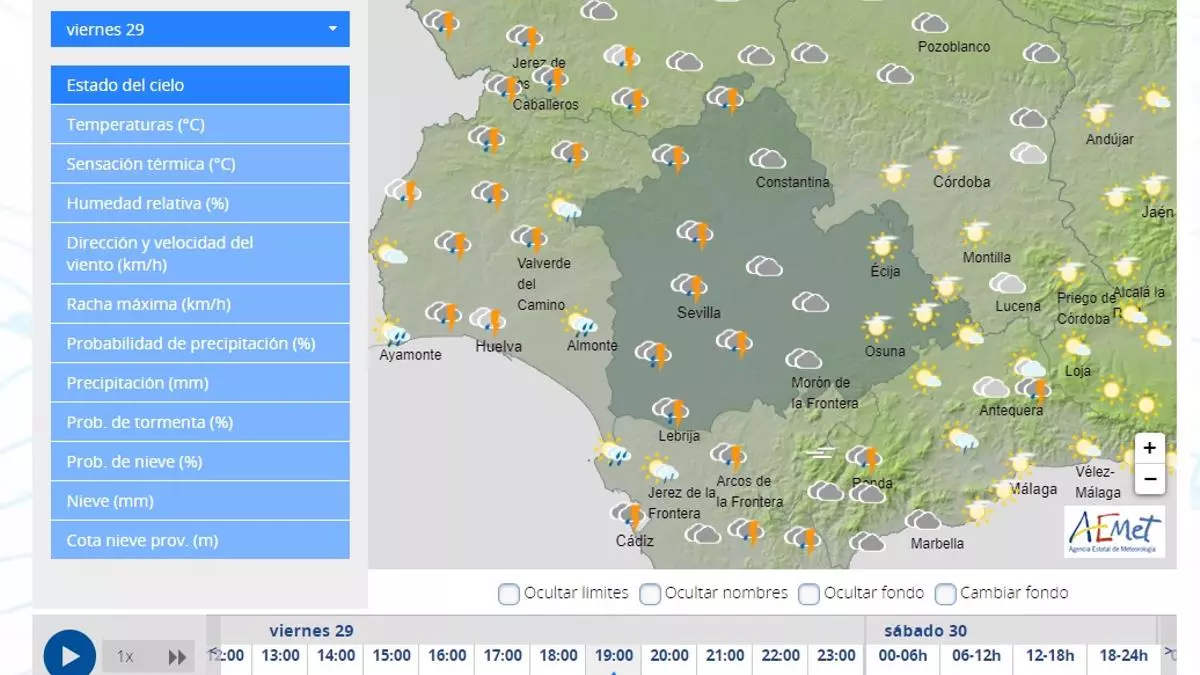The height and width of the screenshot is (675, 1200).
Task: Zoom out on the map
Action: 1150,480
